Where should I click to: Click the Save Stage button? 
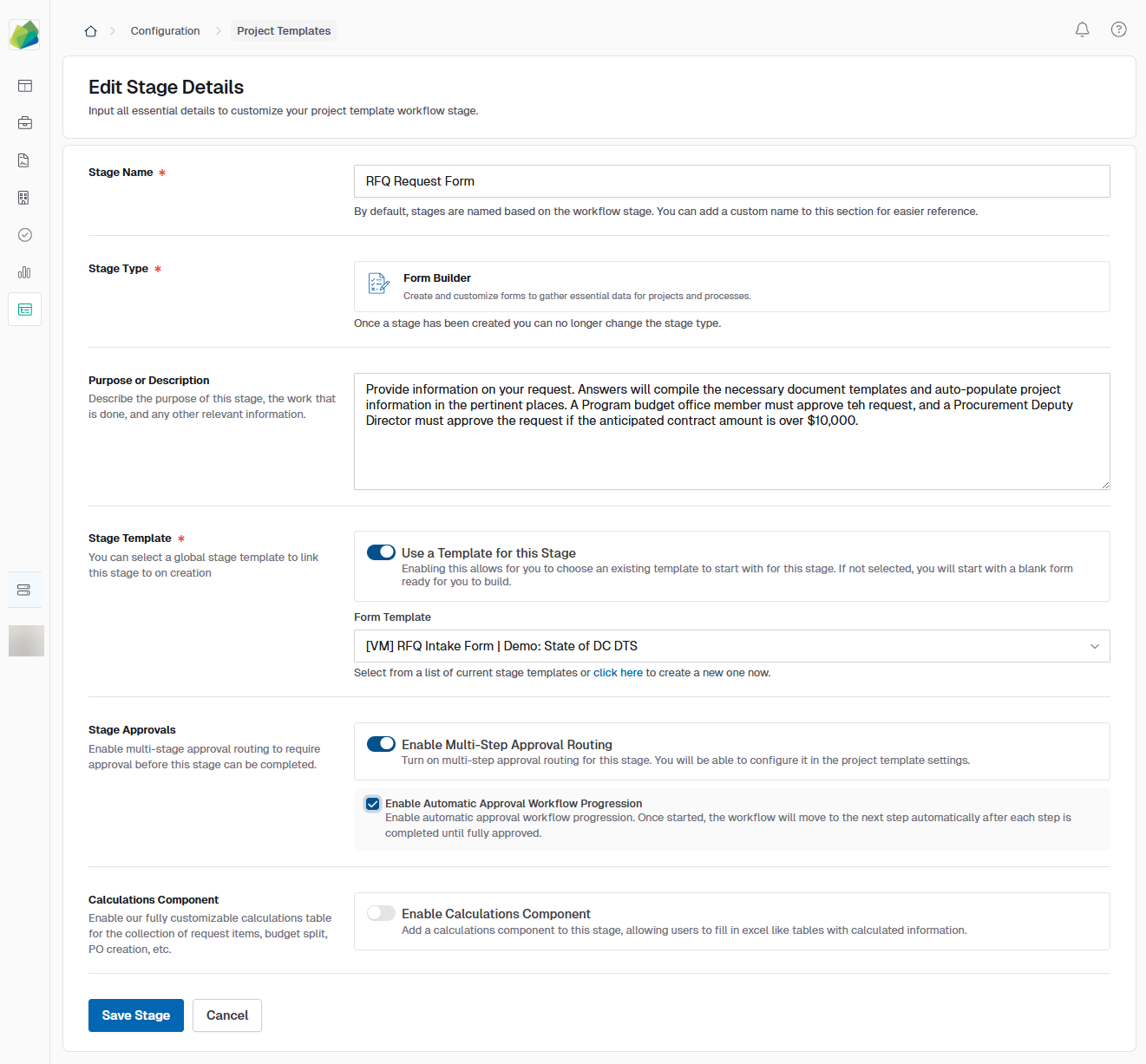pyautogui.click(x=136, y=1015)
